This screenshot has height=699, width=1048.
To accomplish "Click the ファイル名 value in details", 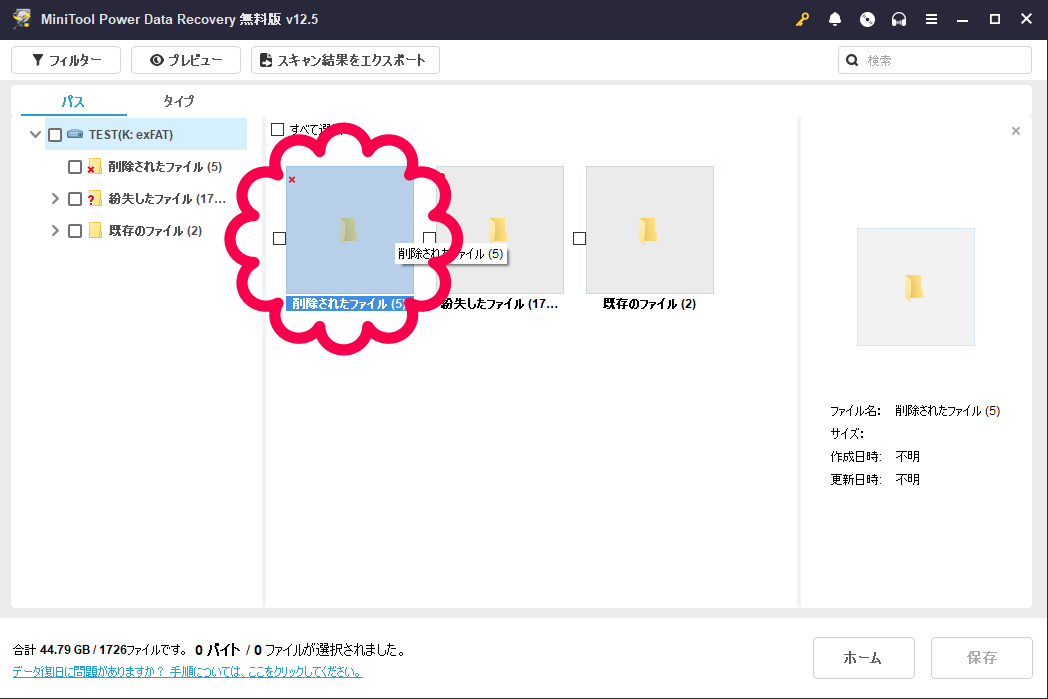I will coord(948,411).
